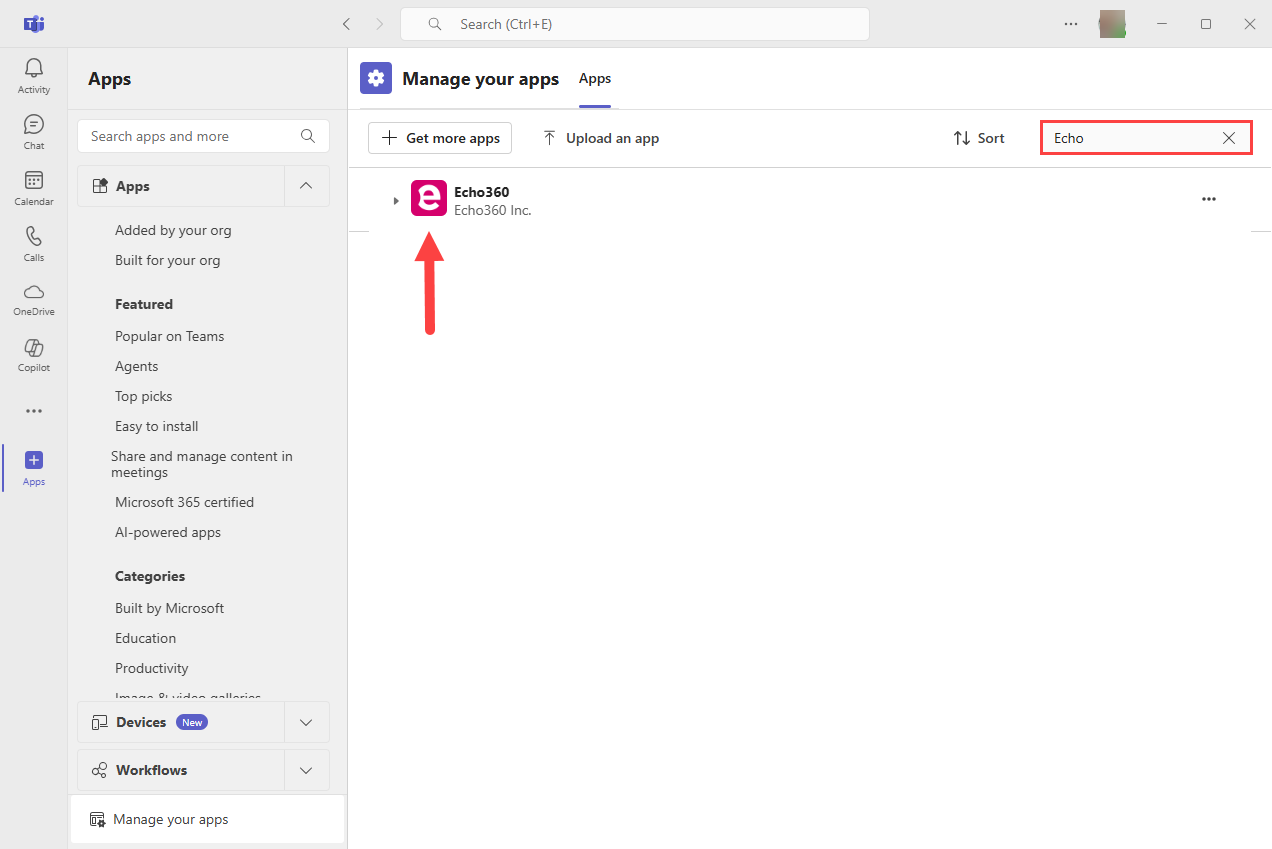The height and width of the screenshot is (849, 1272).
Task: Open Built for your org
Action: (168, 260)
